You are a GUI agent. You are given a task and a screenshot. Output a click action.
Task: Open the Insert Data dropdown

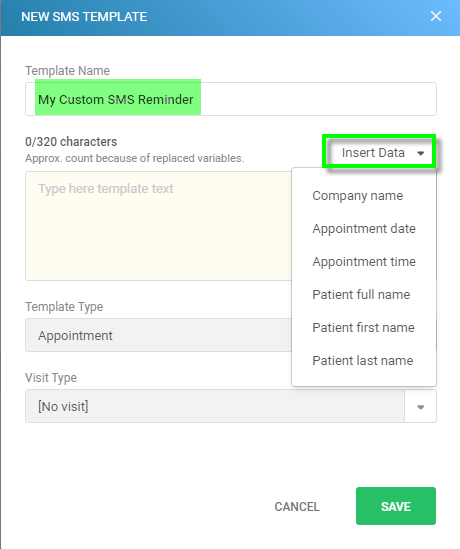379,152
